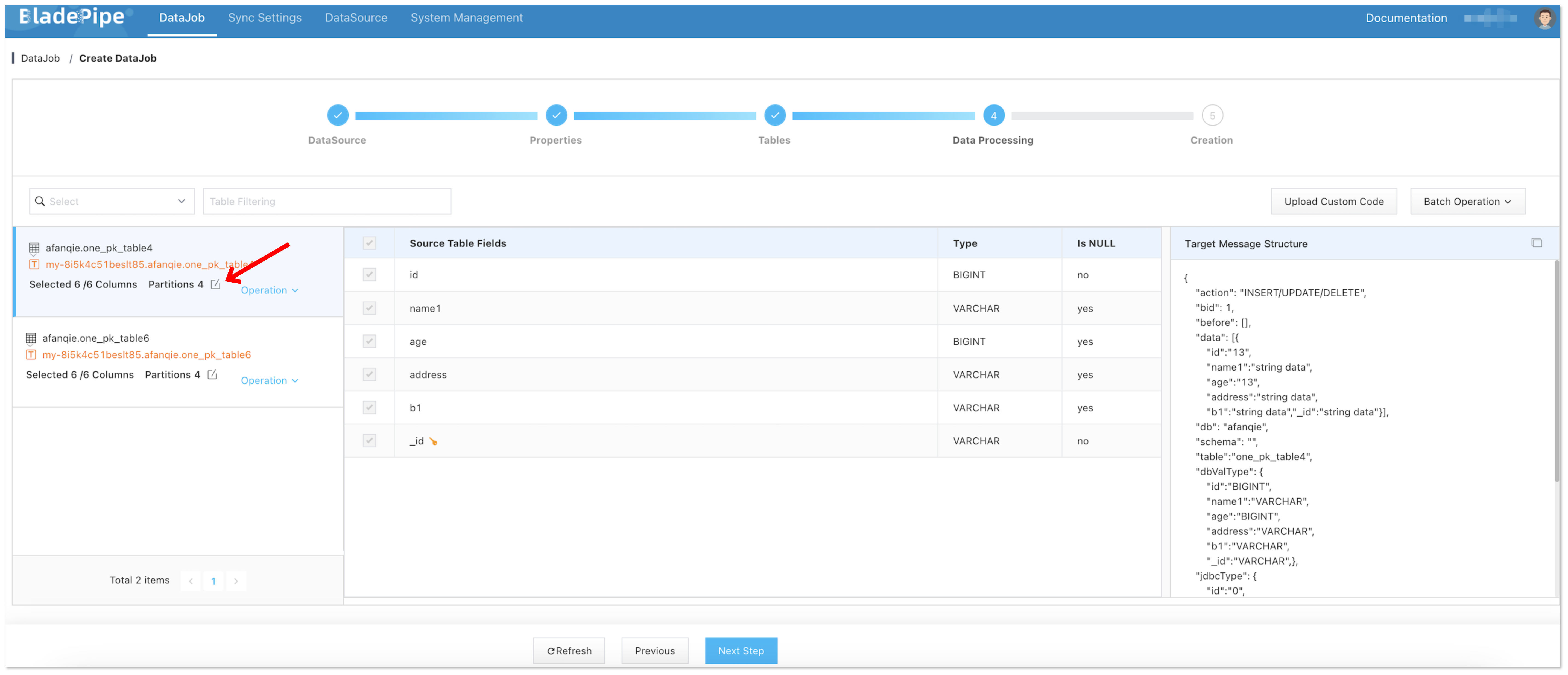Screen dimensions: 1568x675
Task: Click the Next Step button
Action: (x=741, y=651)
